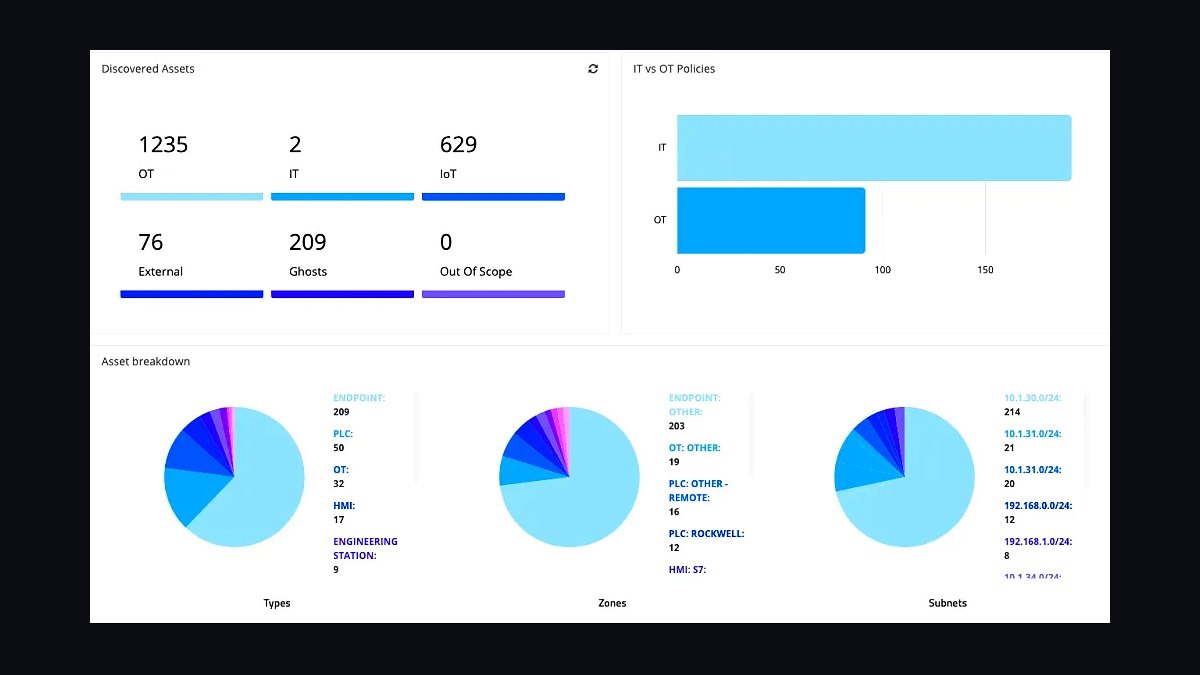This screenshot has height=675, width=1200.
Task: Select HMI: S7: zone legend entry
Action: [688, 570]
